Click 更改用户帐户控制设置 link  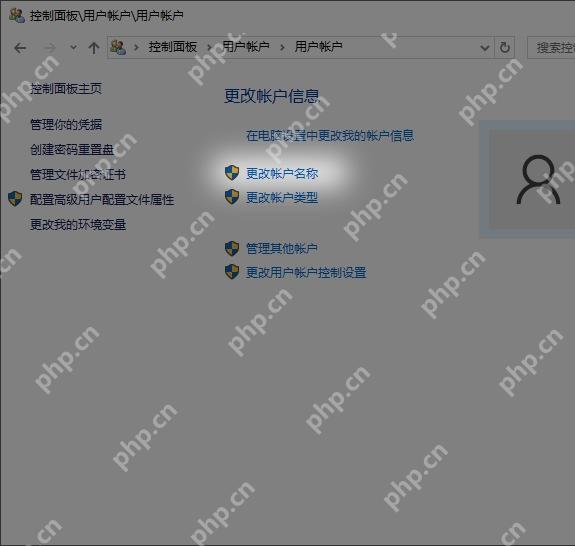point(306,272)
